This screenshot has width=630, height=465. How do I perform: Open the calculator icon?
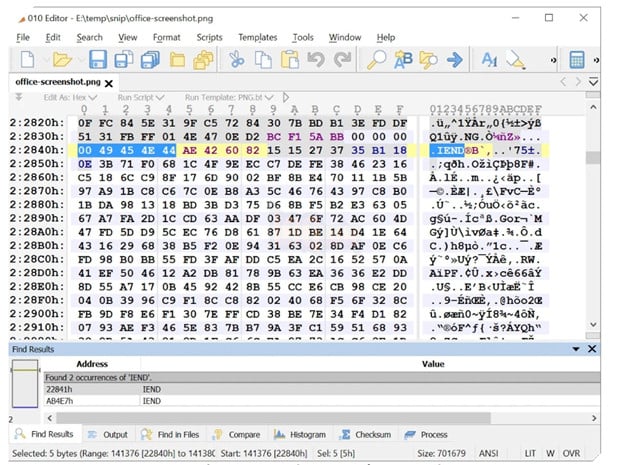click(577, 60)
